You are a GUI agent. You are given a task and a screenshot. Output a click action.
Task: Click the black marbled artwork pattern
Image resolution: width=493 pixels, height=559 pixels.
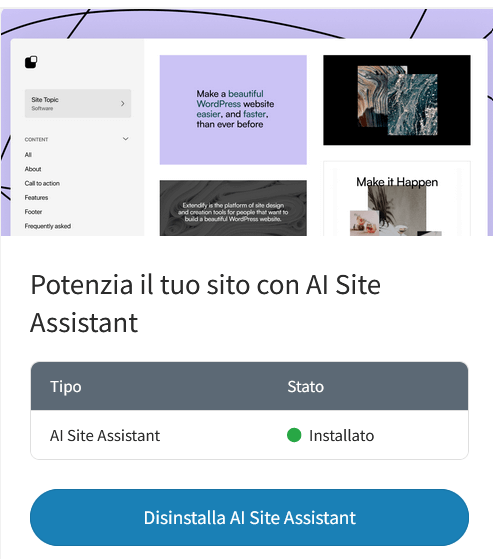[397, 100]
